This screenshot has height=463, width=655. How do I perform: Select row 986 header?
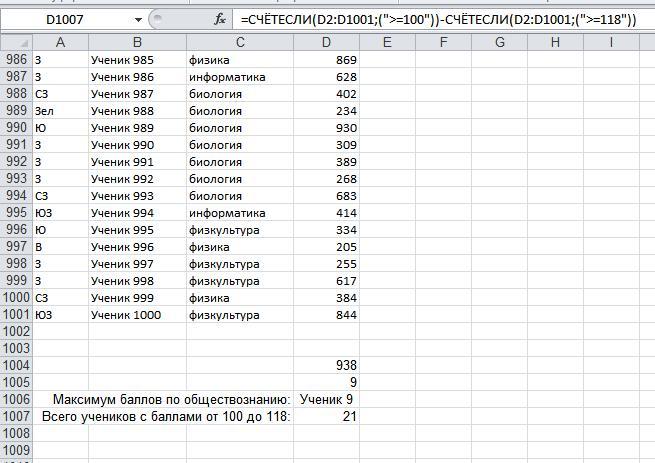pos(17,60)
